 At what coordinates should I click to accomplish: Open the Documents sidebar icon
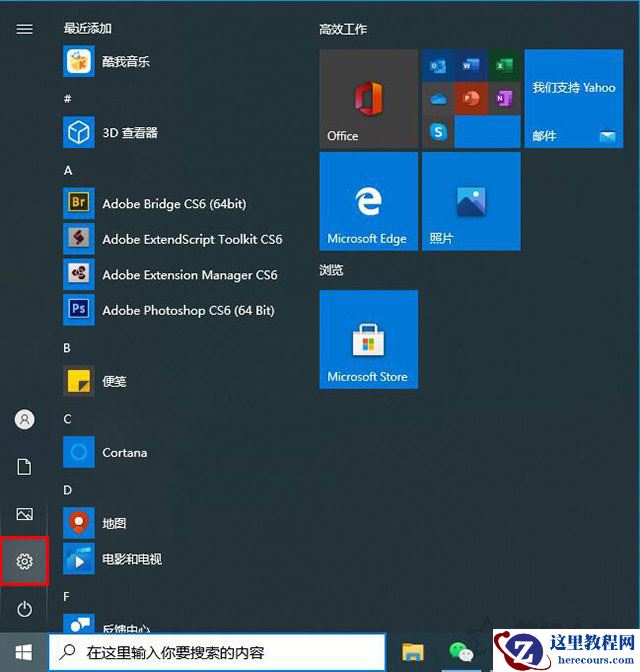tap(24, 467)
